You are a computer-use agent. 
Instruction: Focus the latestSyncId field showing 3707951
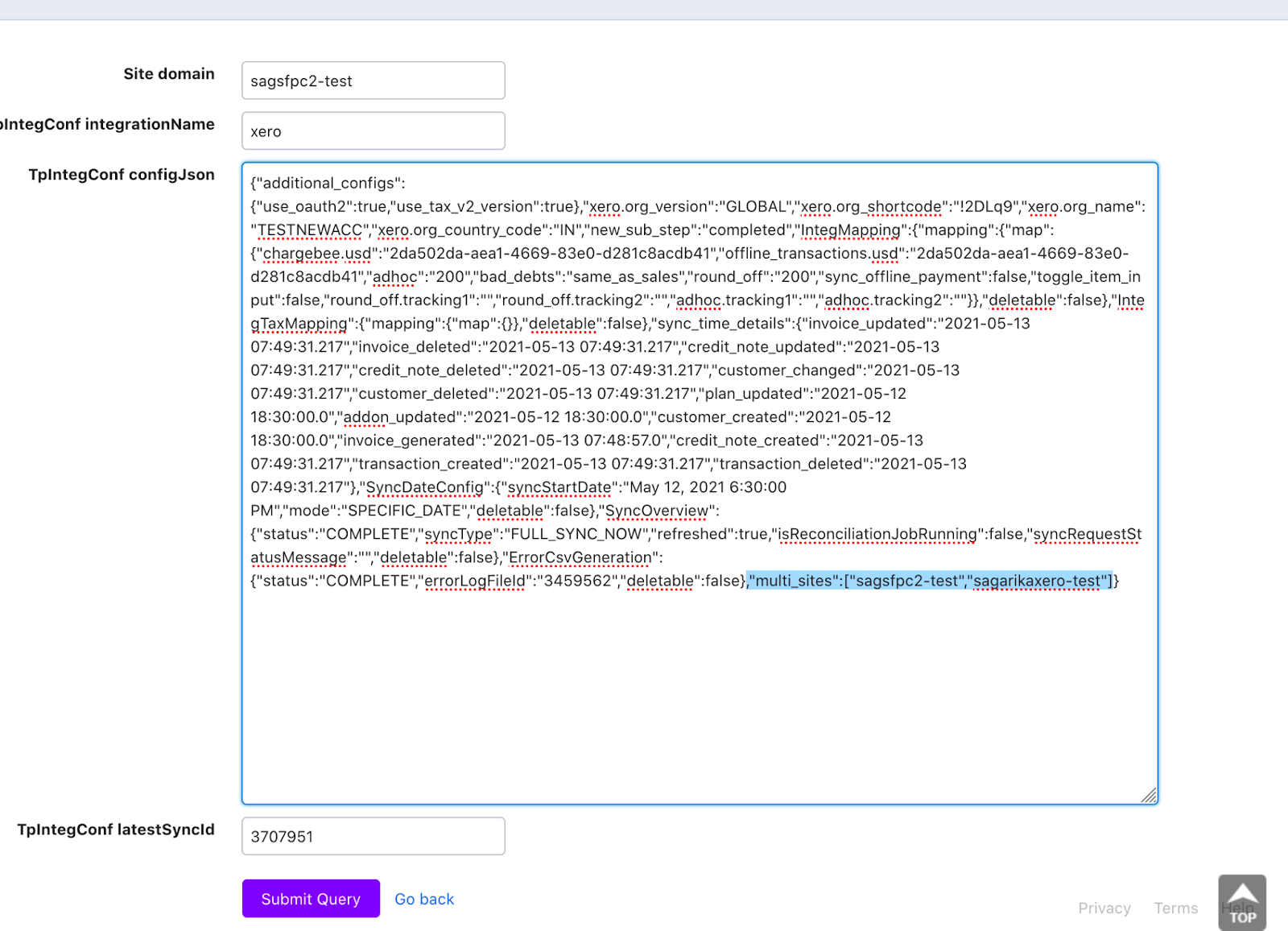point(373,836)
